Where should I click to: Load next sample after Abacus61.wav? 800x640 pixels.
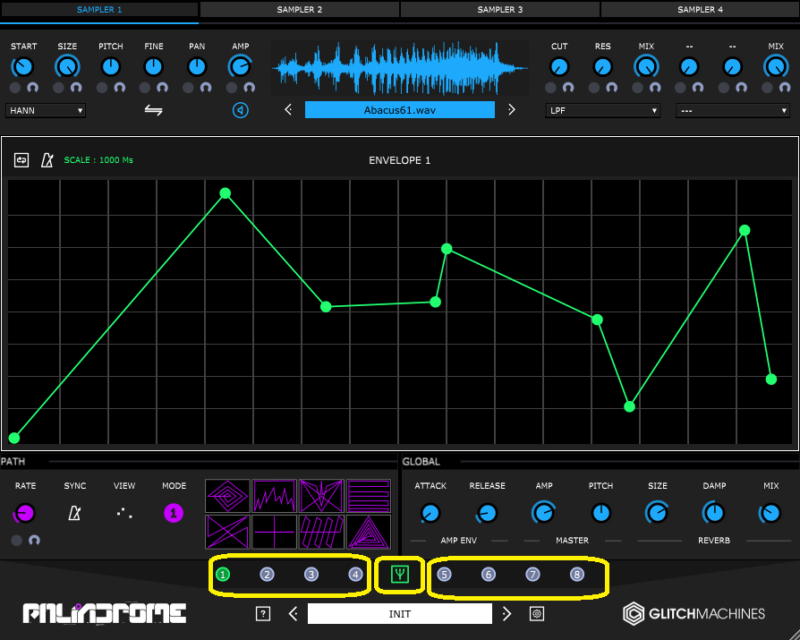tap(511, 110)
